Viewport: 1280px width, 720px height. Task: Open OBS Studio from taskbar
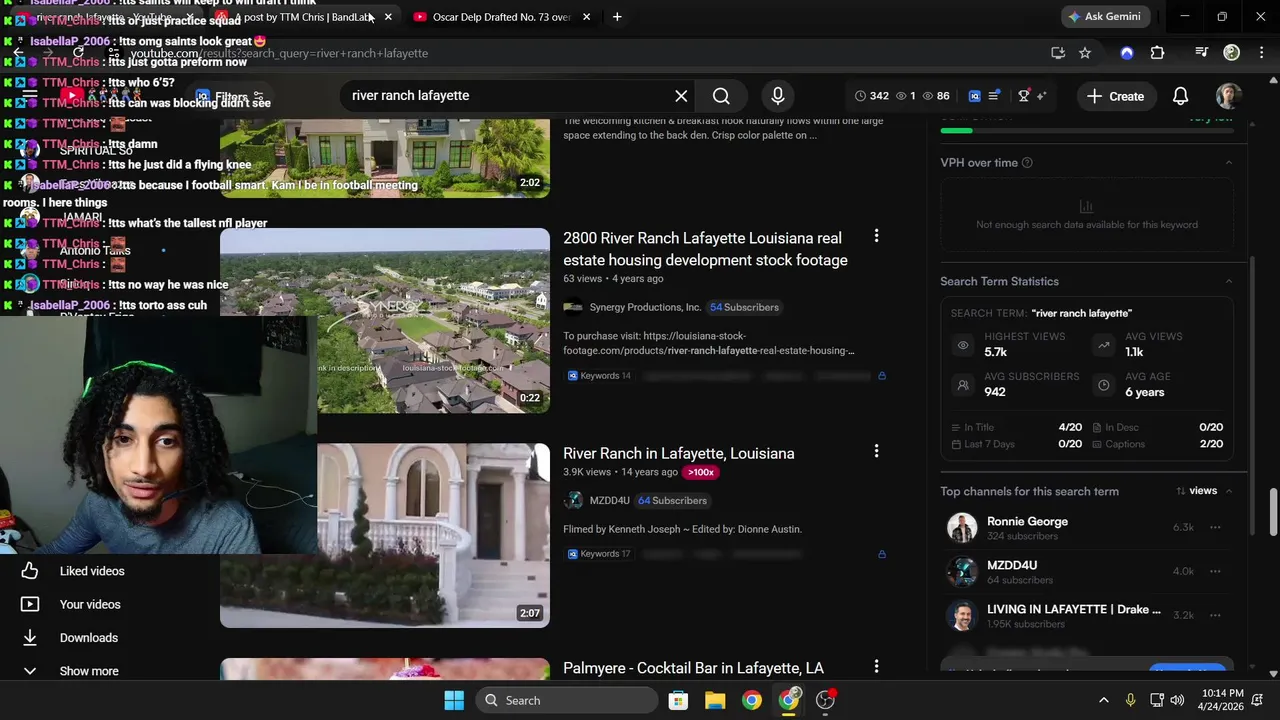825,700
